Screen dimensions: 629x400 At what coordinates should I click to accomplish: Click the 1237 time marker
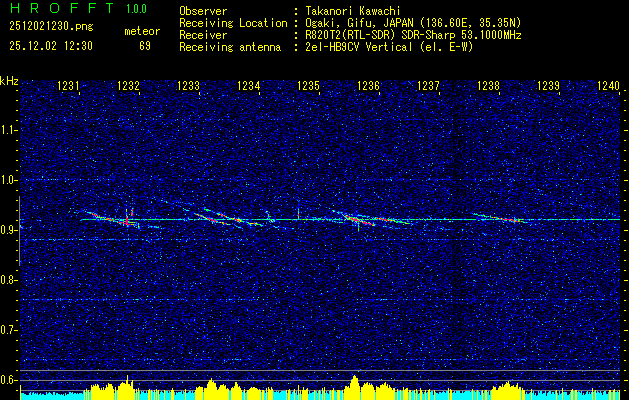(428, 85)
